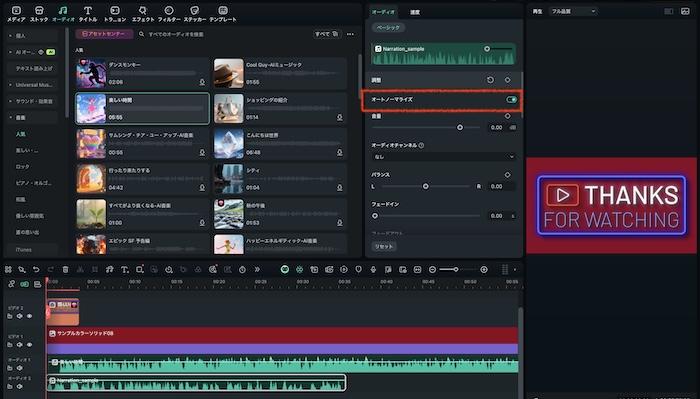Toggle the オートノーマライズ switch off
700x399 pixels.
(512, 100)
